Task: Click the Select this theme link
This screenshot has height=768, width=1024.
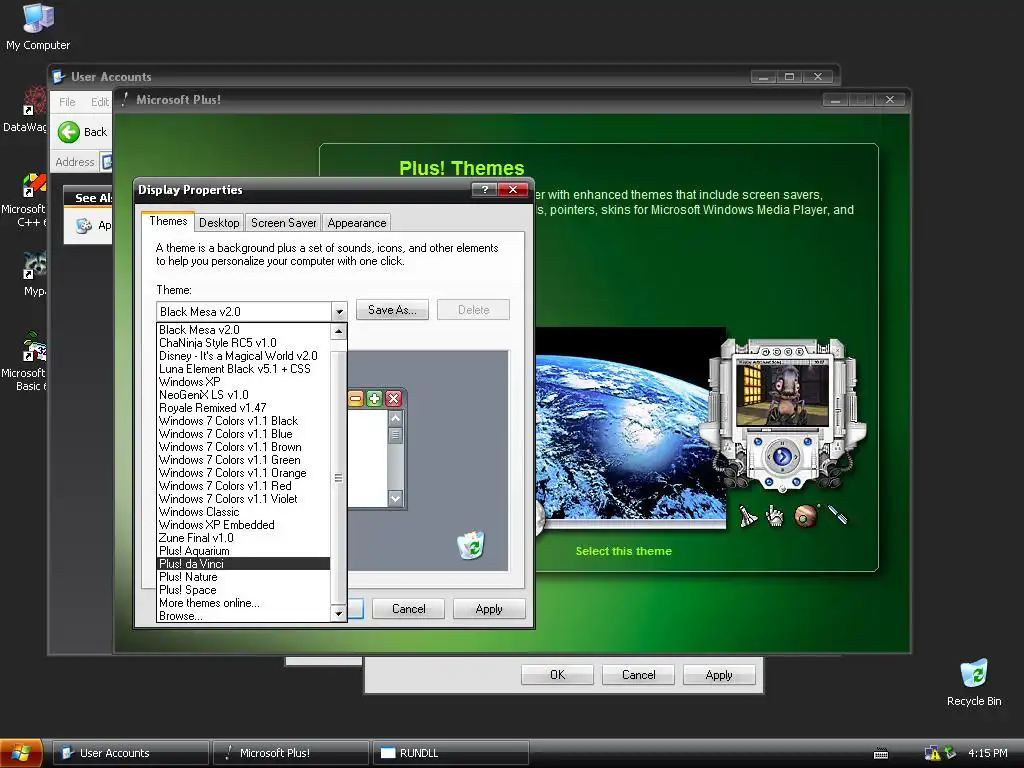Action: (624, 551)
